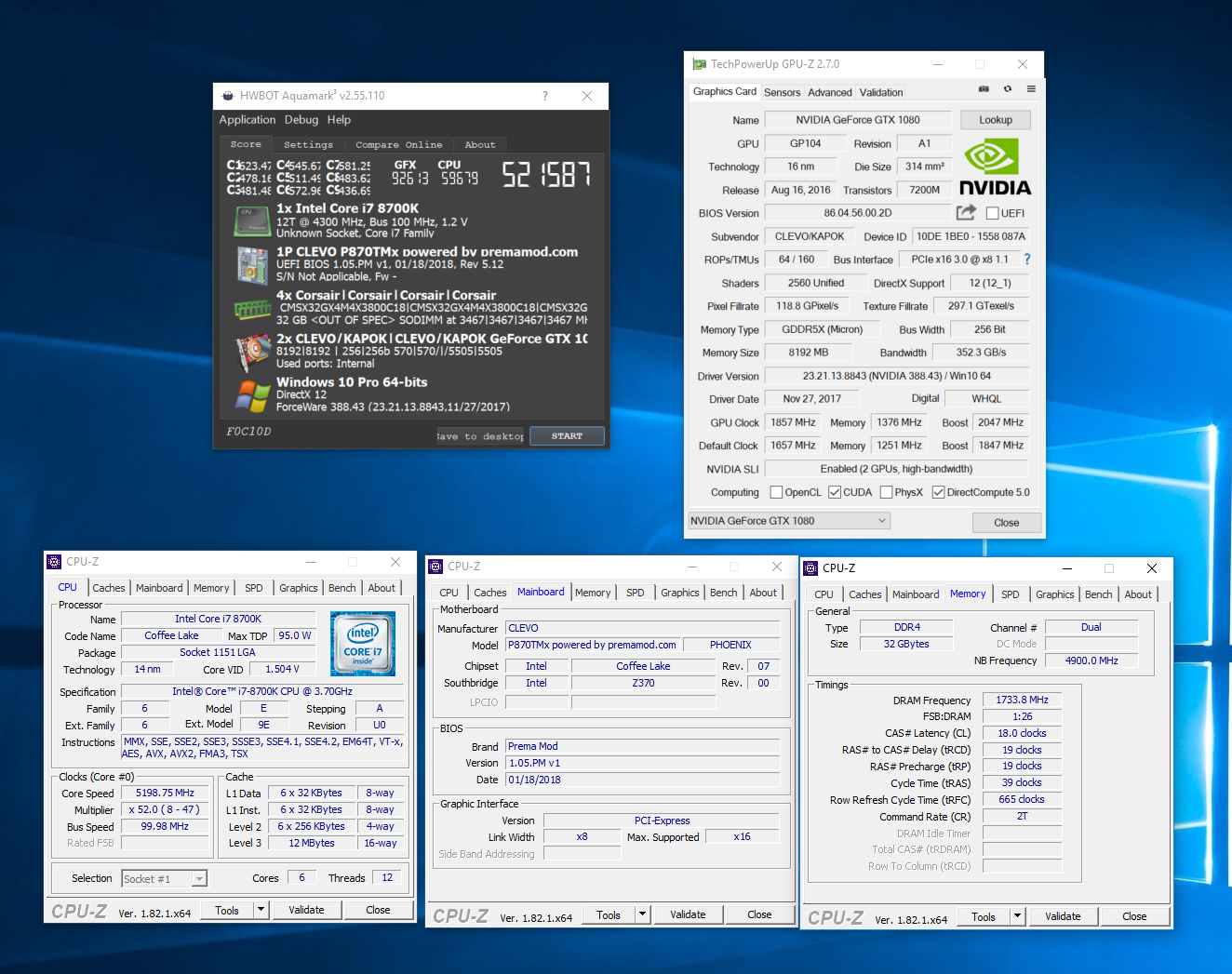
Task: Click the Lookup button in GPU-Z
Action: click(995, 120)
